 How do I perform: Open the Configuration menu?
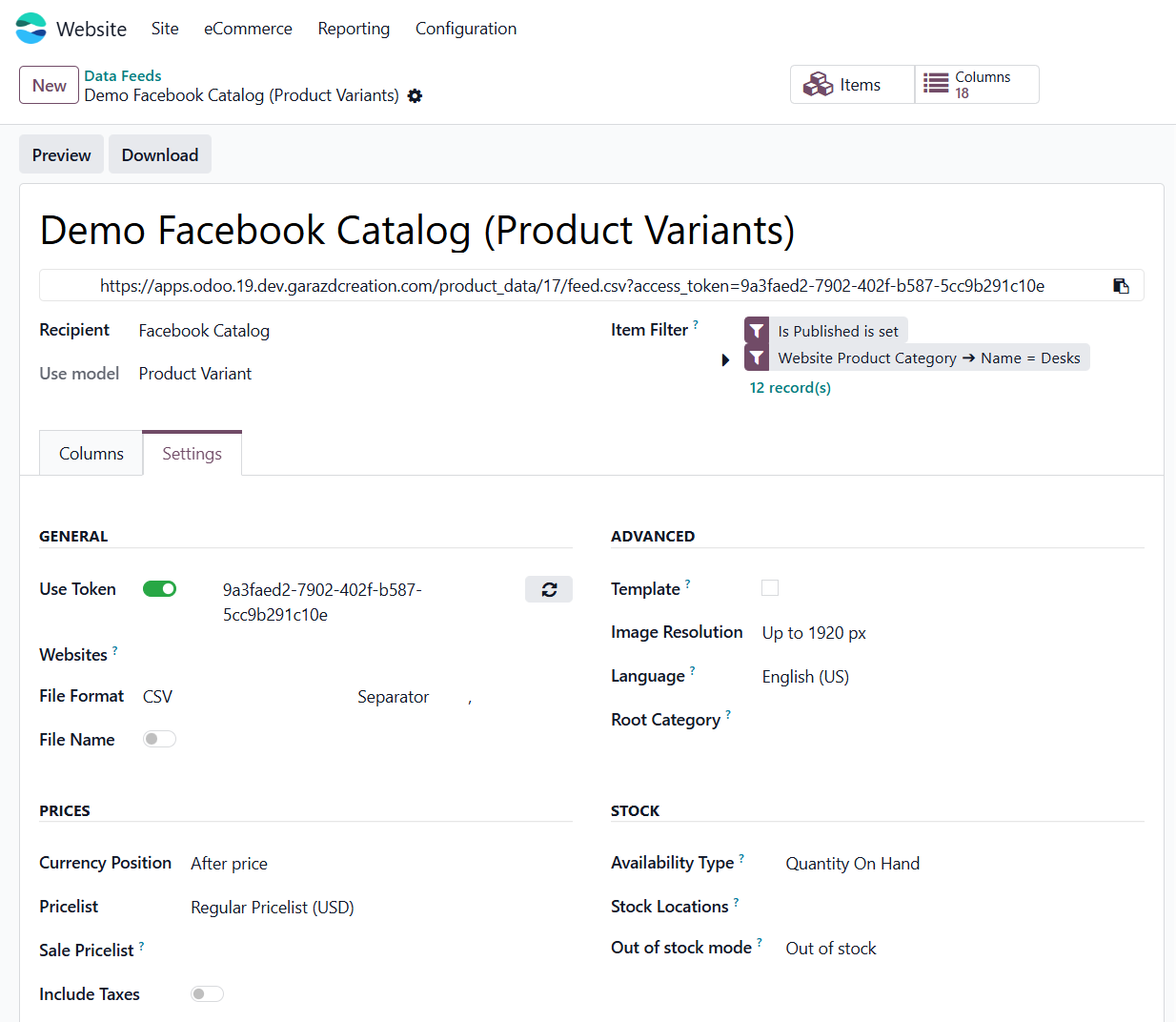(466, 29)
